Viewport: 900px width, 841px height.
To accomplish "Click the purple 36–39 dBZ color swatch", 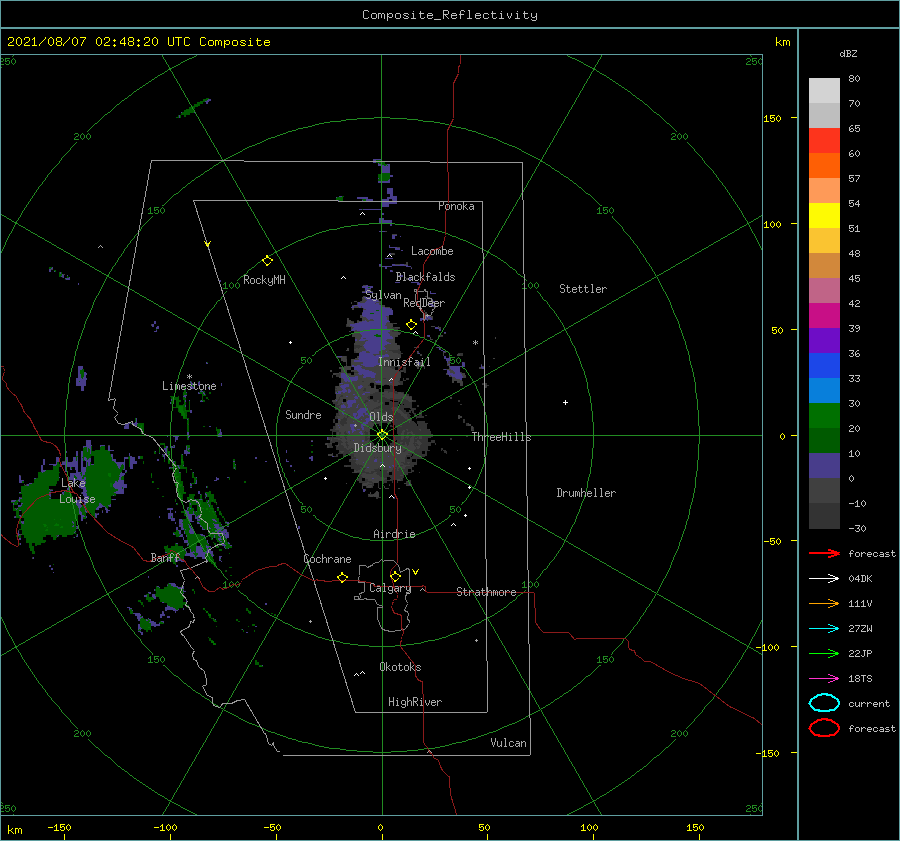I will 824,340.
